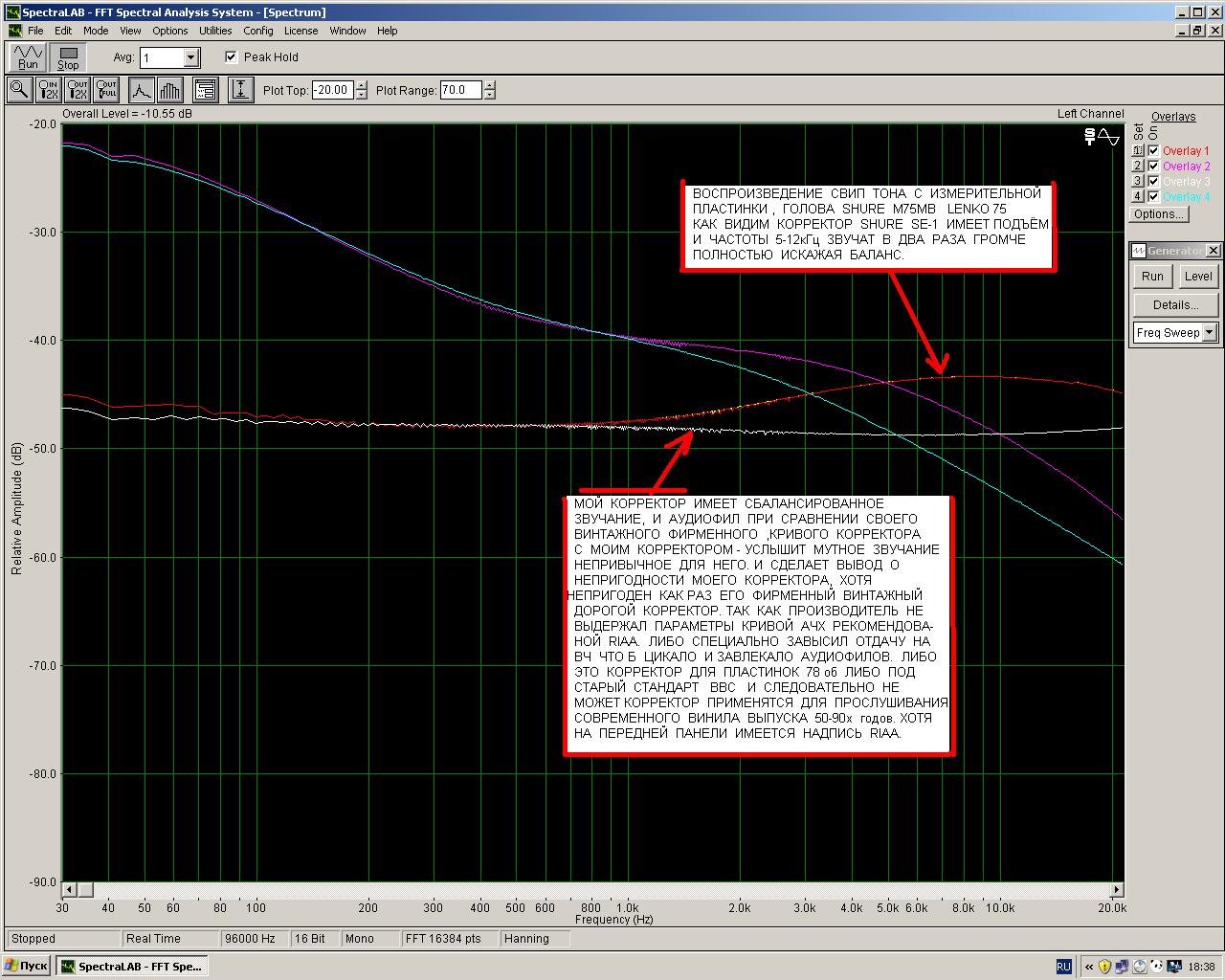Open the Help menu
Viewport: 1225px width, 980px height.
click(x=388, y=31)
